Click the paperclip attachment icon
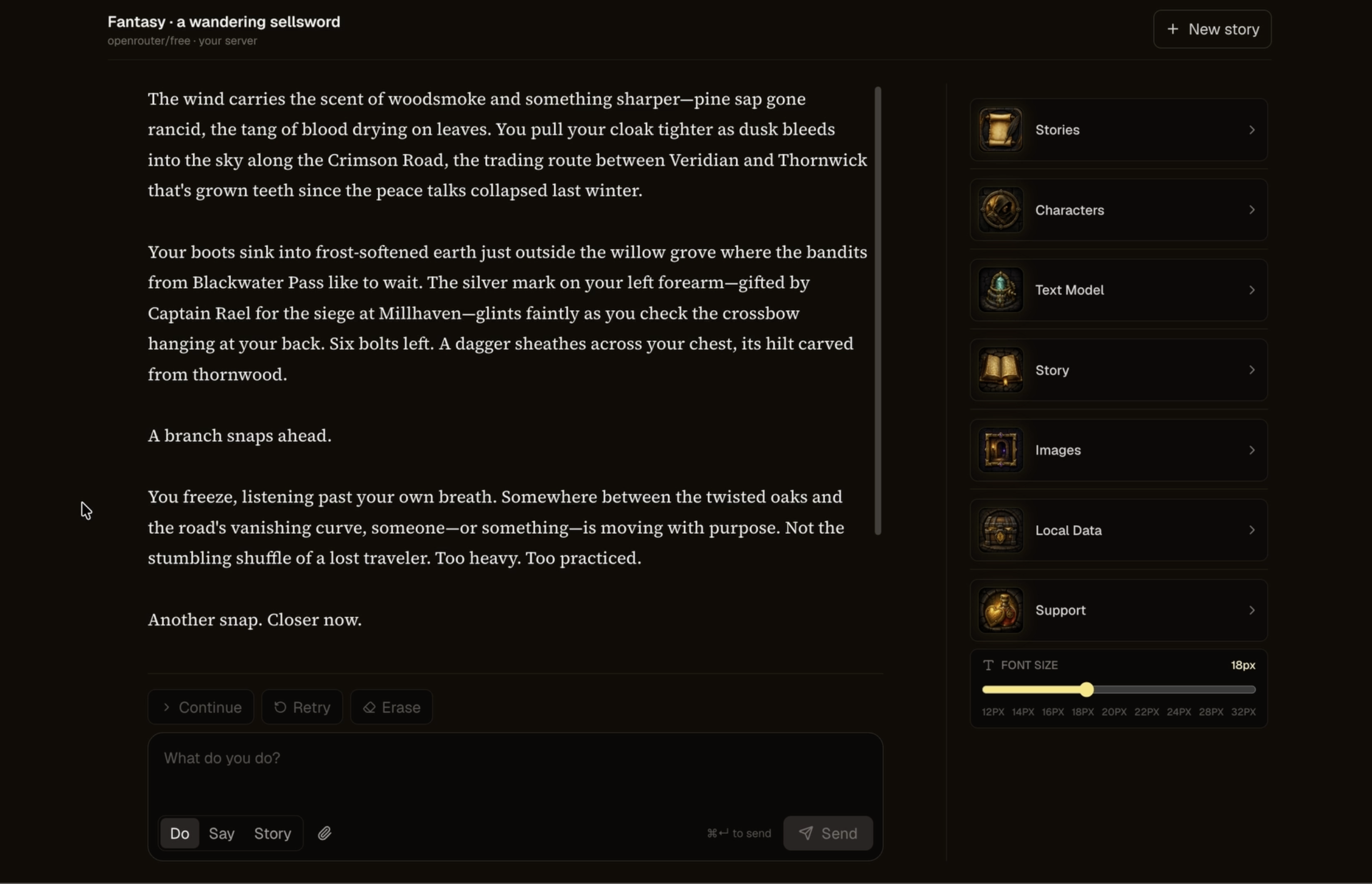Screen dimensions: 1372x884 pos(324,833)
